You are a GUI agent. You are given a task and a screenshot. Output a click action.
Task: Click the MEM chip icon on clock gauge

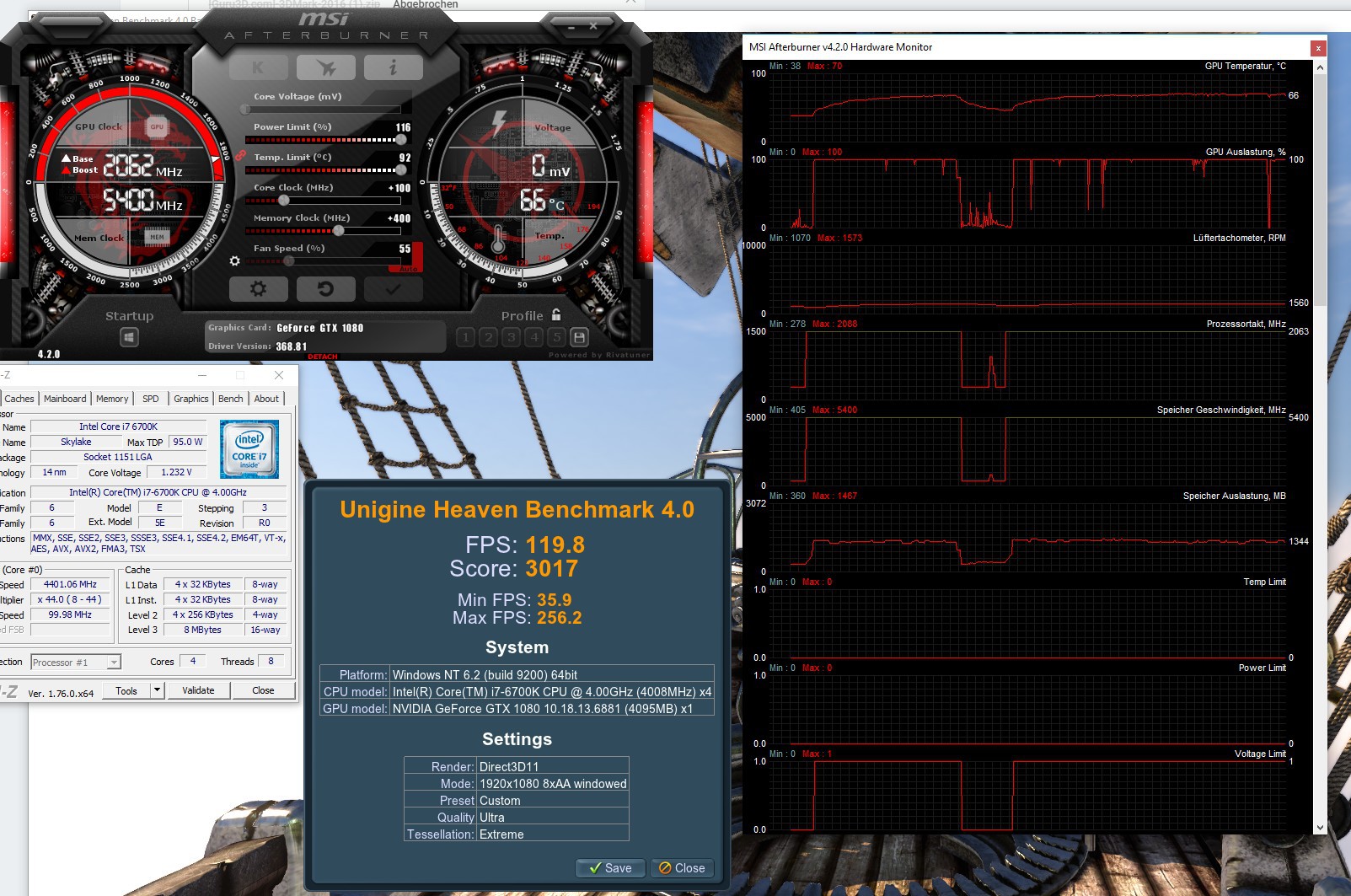click(x=157, y=237)
